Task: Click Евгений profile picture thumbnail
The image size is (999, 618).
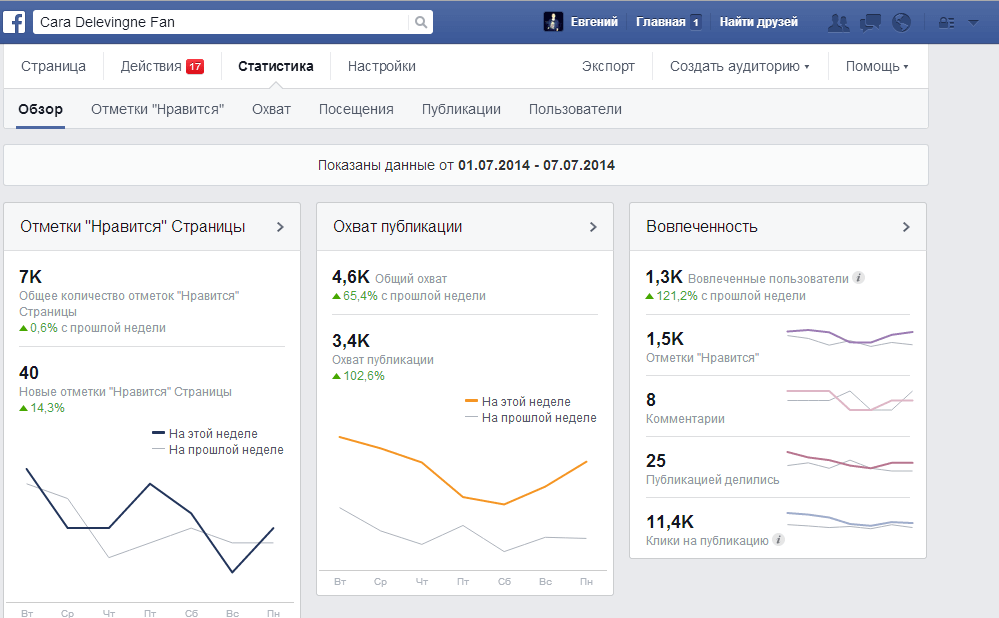Action: click(x=554, y=21)
